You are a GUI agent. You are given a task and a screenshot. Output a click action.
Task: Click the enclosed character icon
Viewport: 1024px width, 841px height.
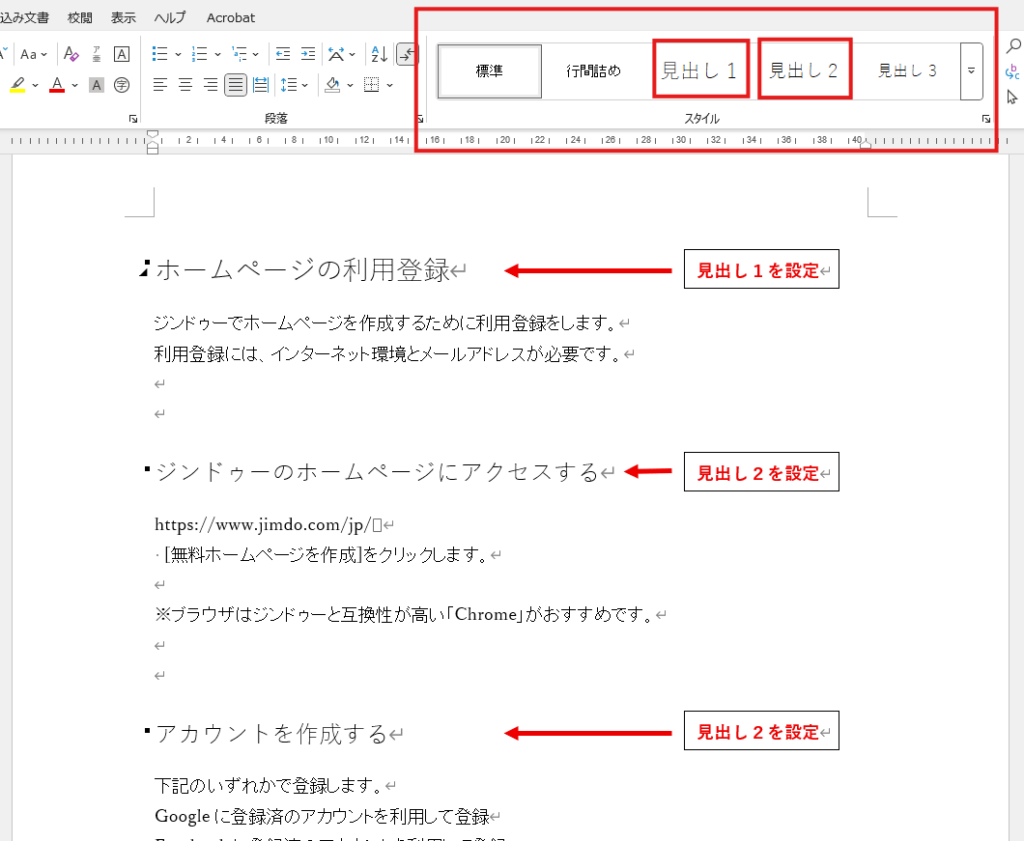coord(122,85)
